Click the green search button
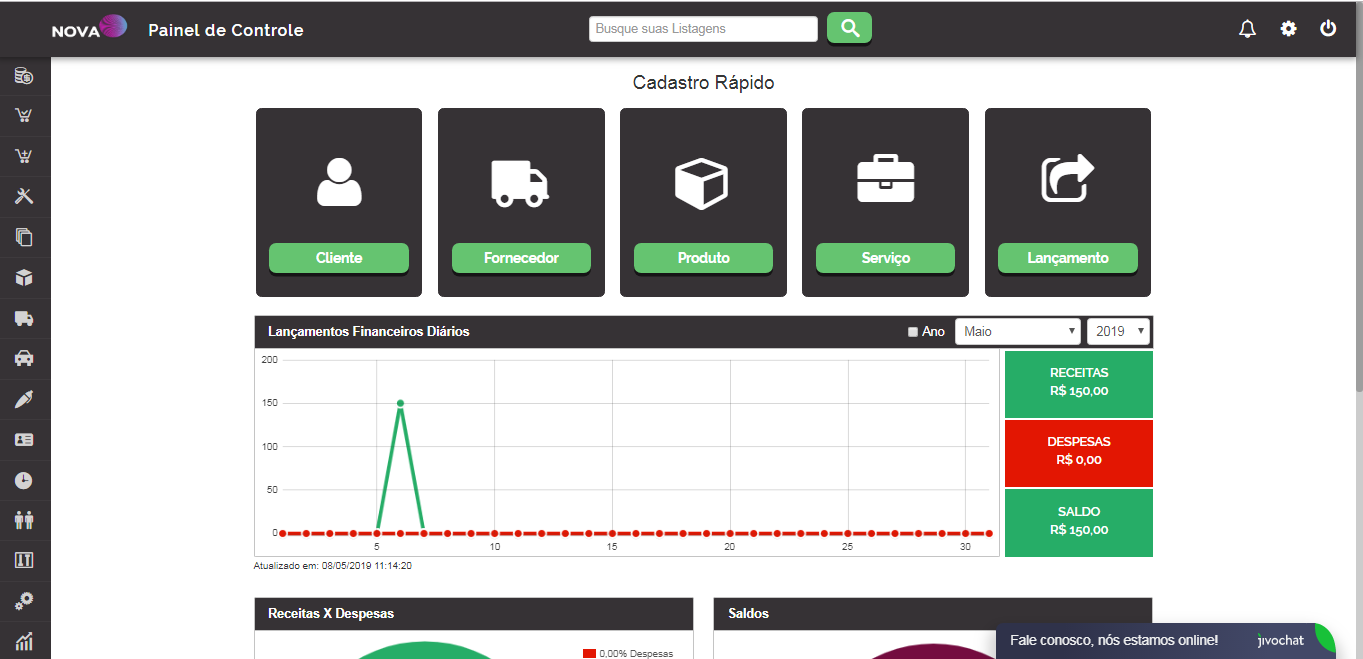Viewport: 1363px width, 659px height. pyautogui.click(x=849, y=28)
